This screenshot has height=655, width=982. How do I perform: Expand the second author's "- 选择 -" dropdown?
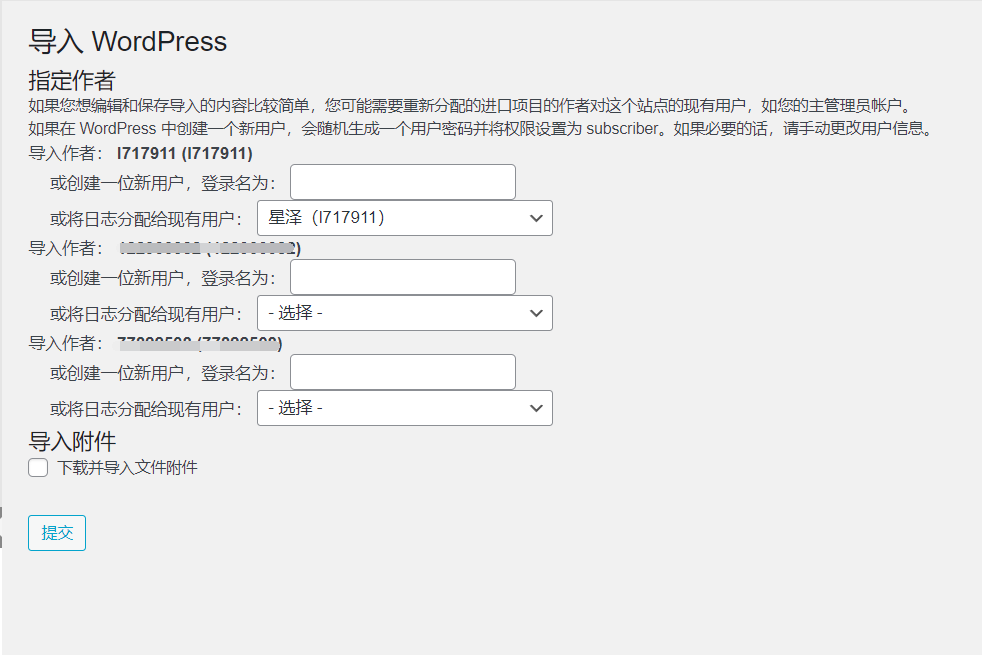(x=404, y=313)
